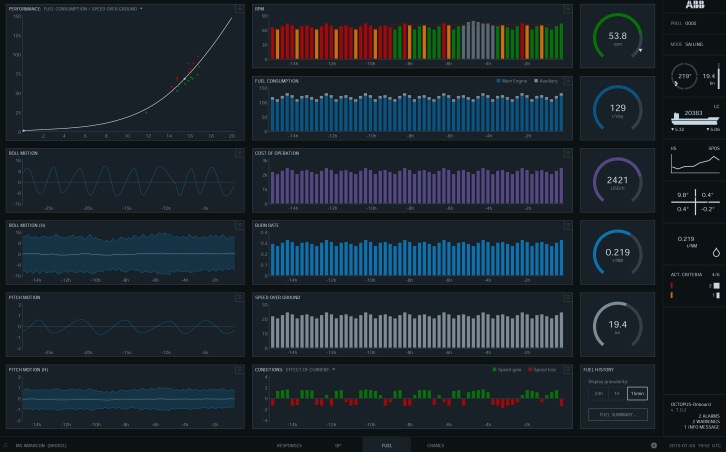726x452 pixels.
Task: Expand the Conditions effect of current dropdown
Action: pyautogui.click(x=335, y=369)
